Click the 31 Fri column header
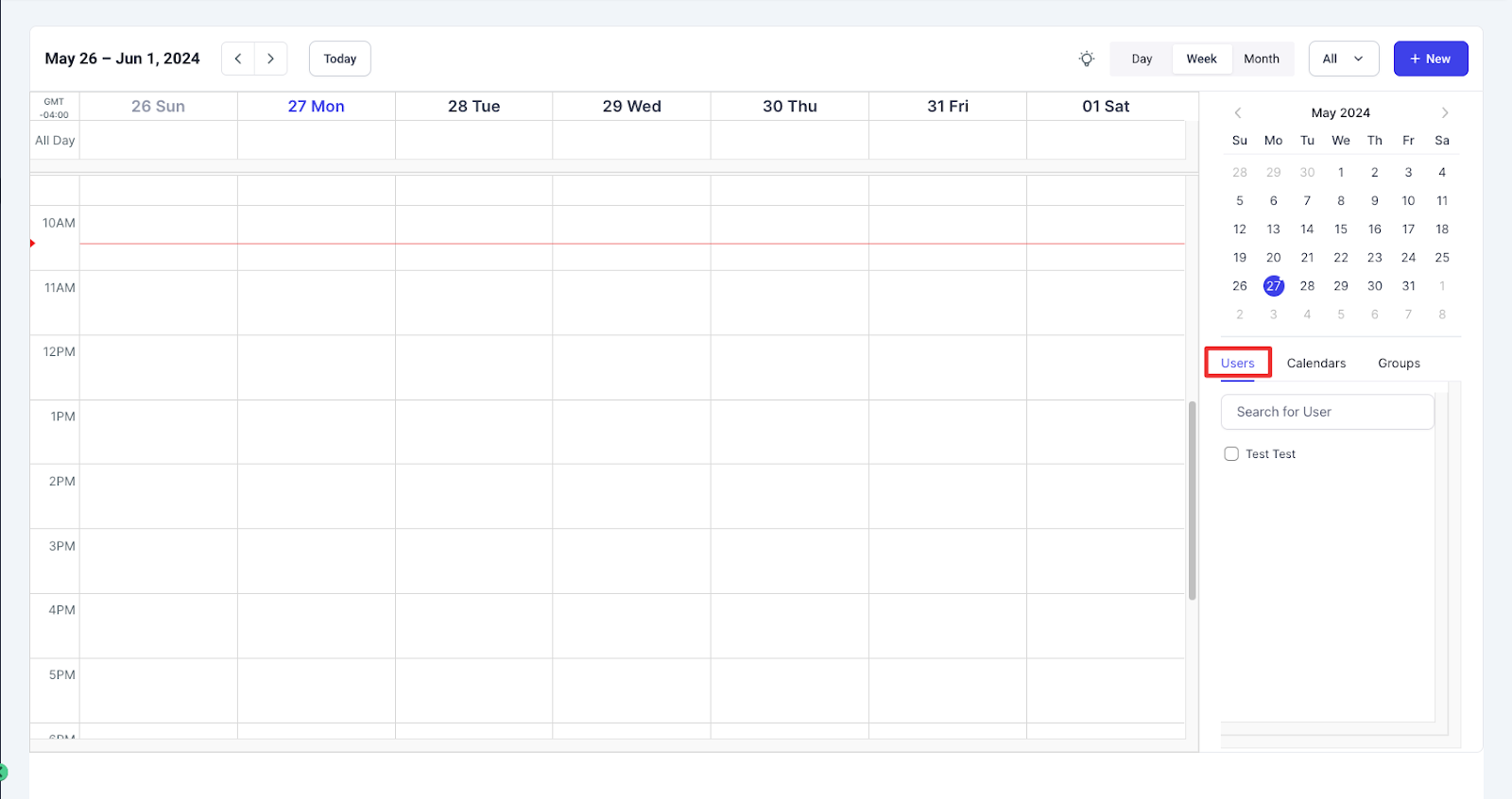This screenshot has height=799, width=1512. 948,106
